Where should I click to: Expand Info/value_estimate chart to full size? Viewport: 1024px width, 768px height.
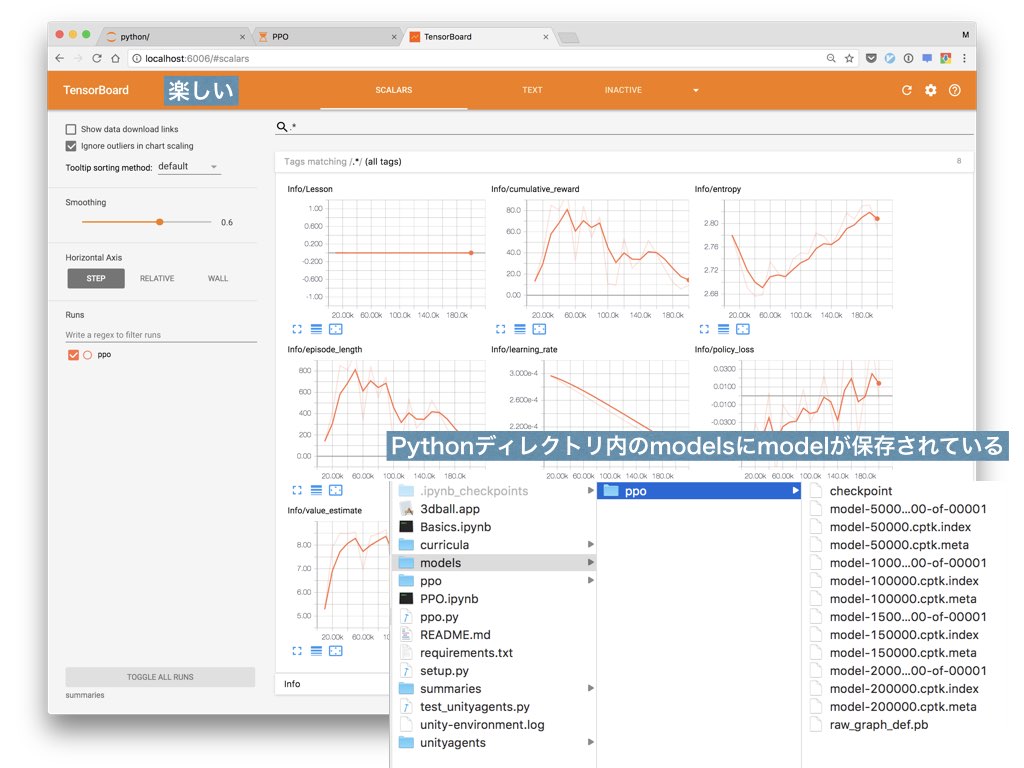[297, 650]
